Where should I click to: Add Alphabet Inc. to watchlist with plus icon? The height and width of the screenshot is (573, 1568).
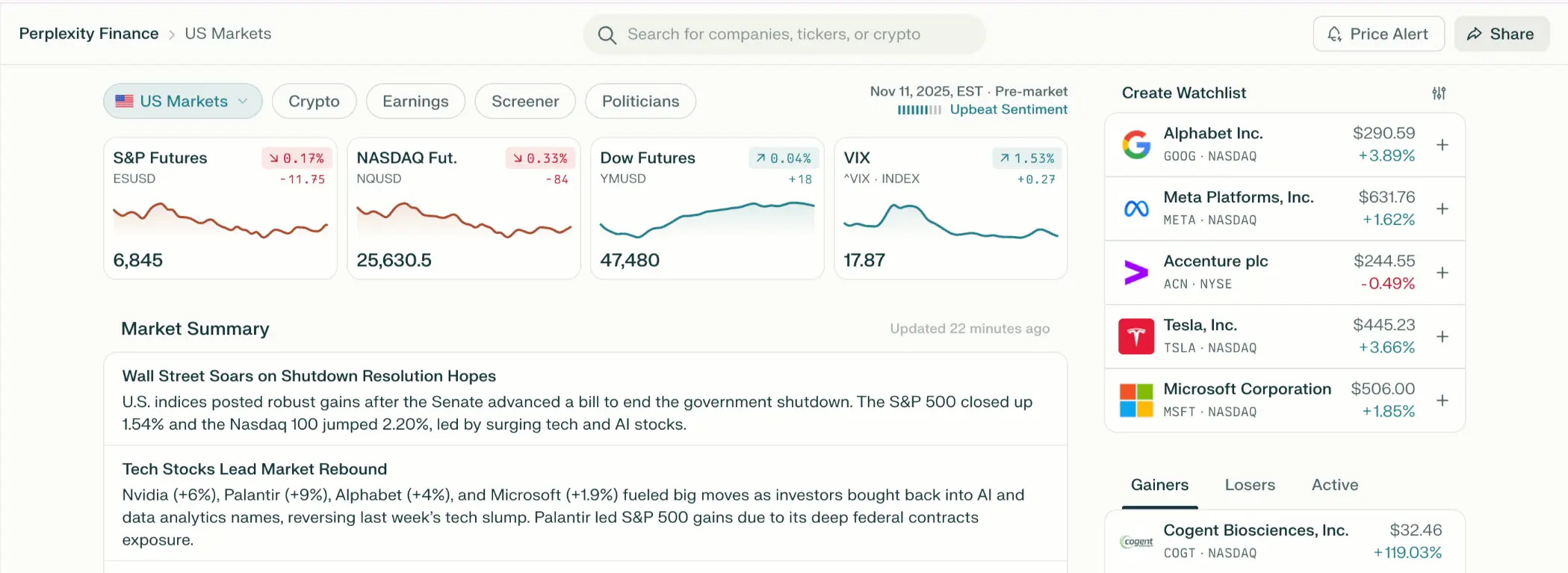click(x=1443, y=145)
